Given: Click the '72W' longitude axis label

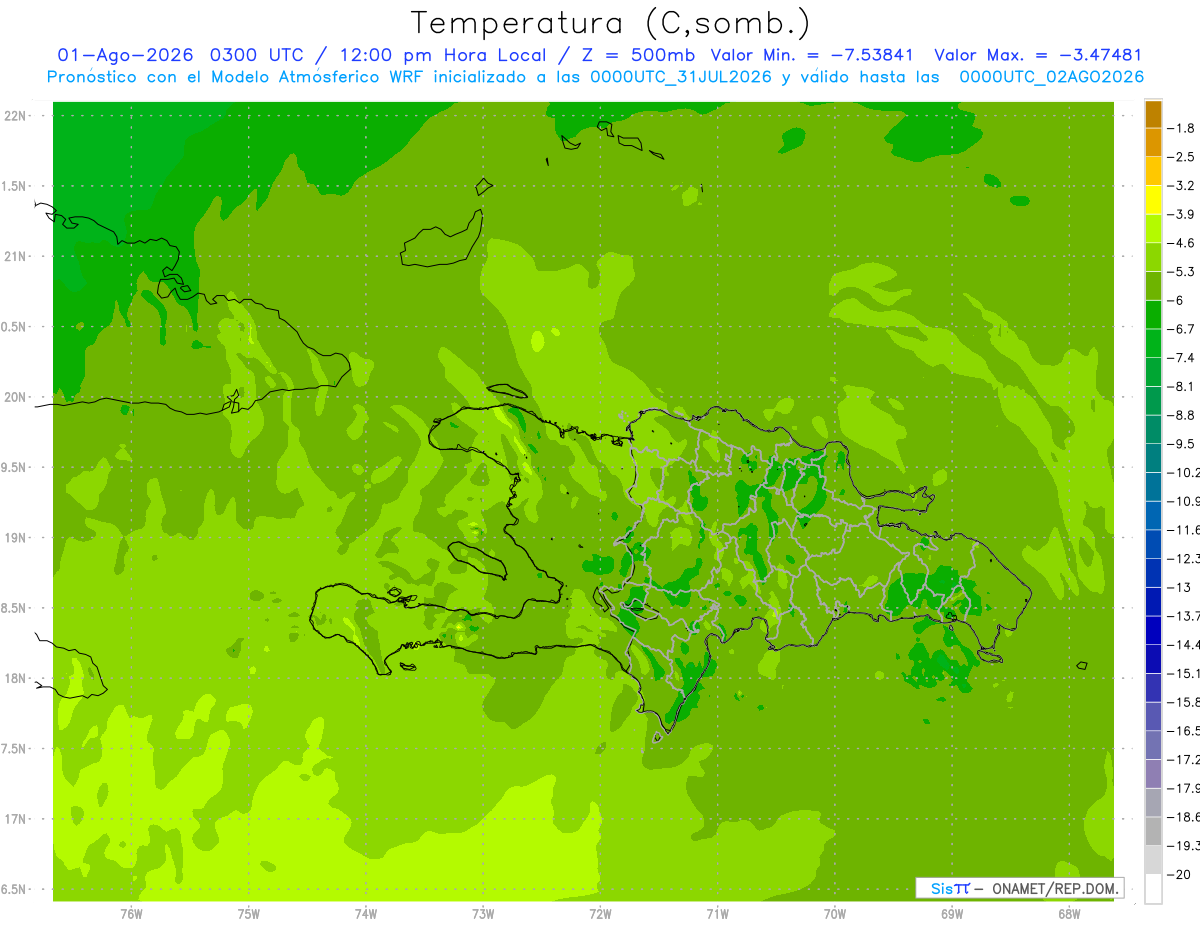Looking at the screenshot, I should coord(600,914).
